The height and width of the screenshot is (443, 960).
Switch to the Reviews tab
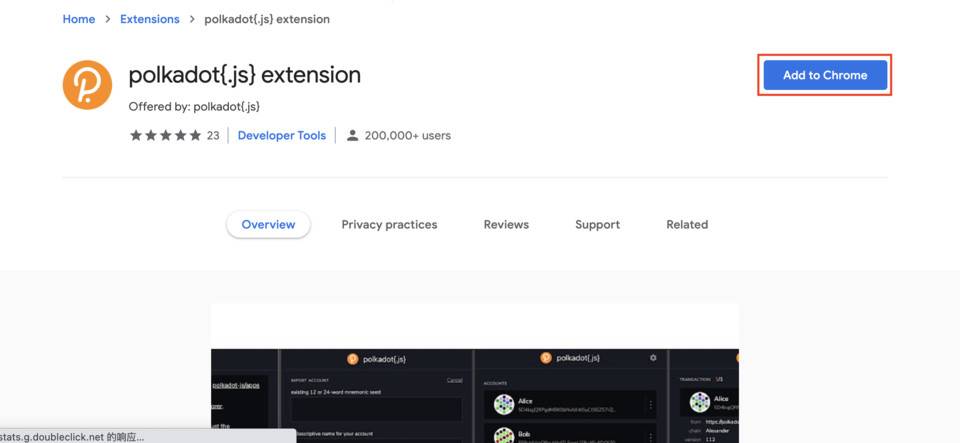[x=506, y=225]
